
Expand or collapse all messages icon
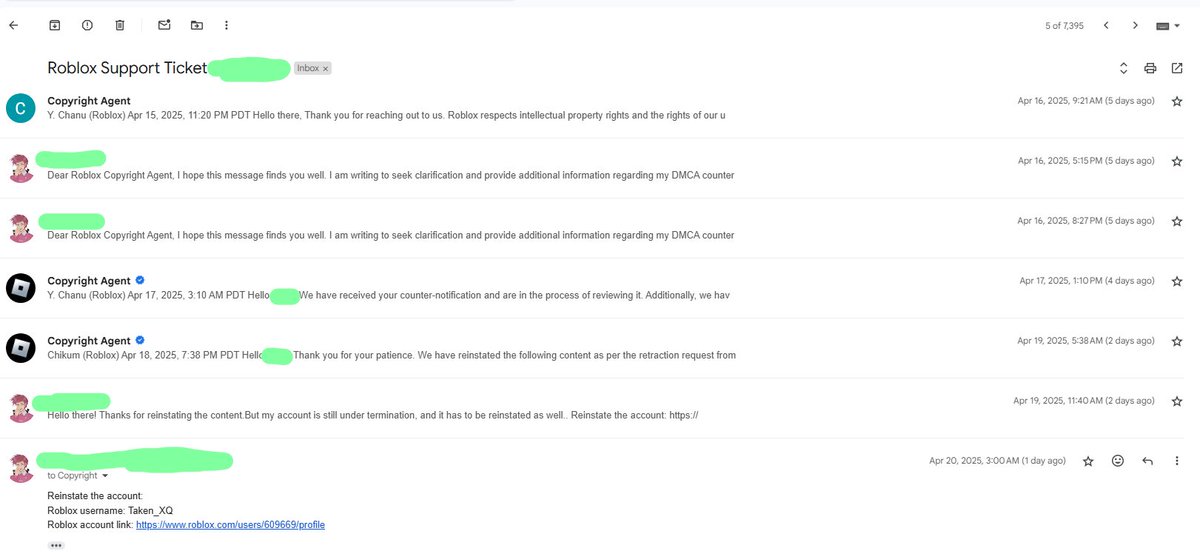click(x=1123, y=68)
